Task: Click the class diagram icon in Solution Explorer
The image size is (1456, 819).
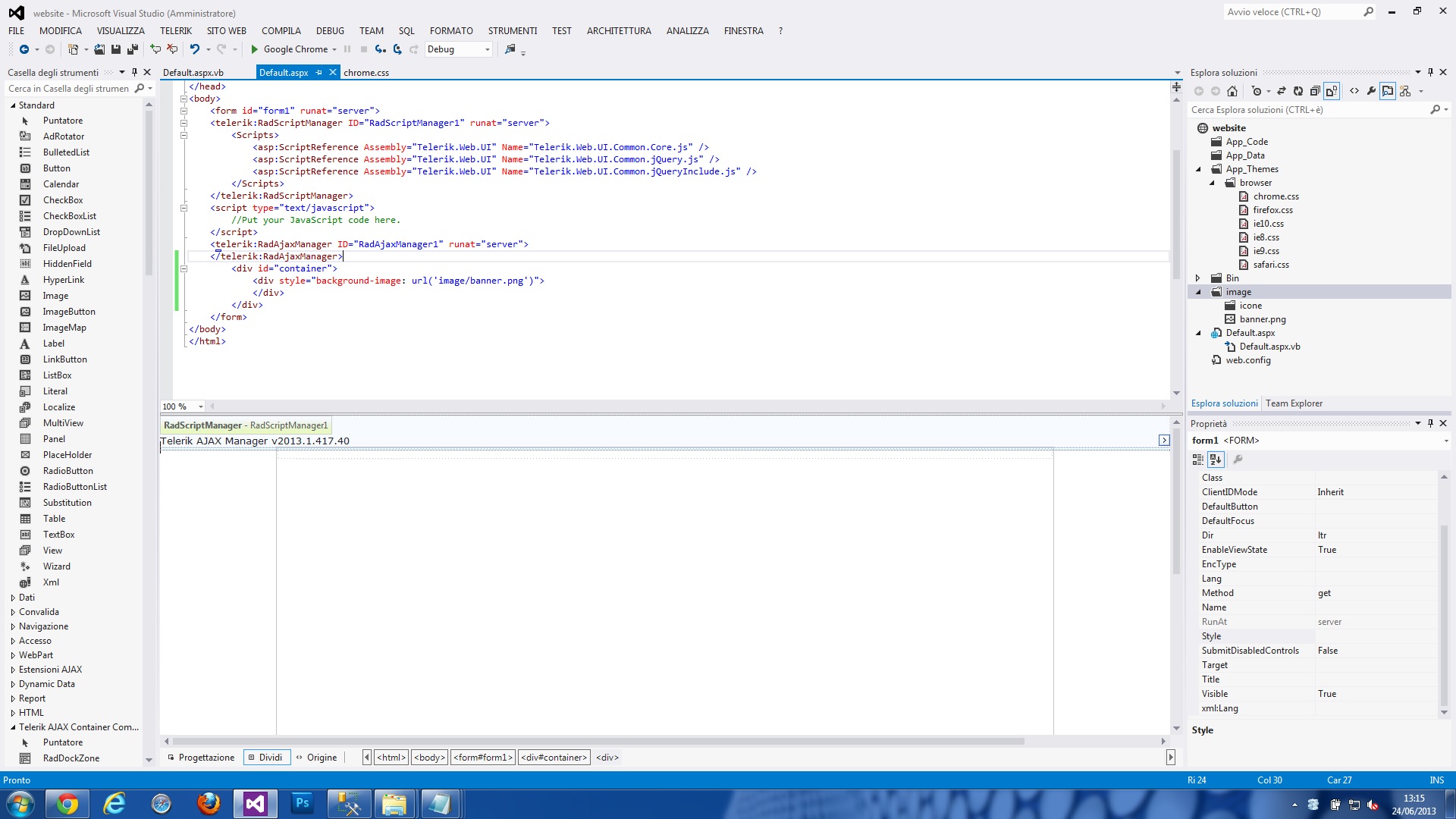Action: 1405,91
